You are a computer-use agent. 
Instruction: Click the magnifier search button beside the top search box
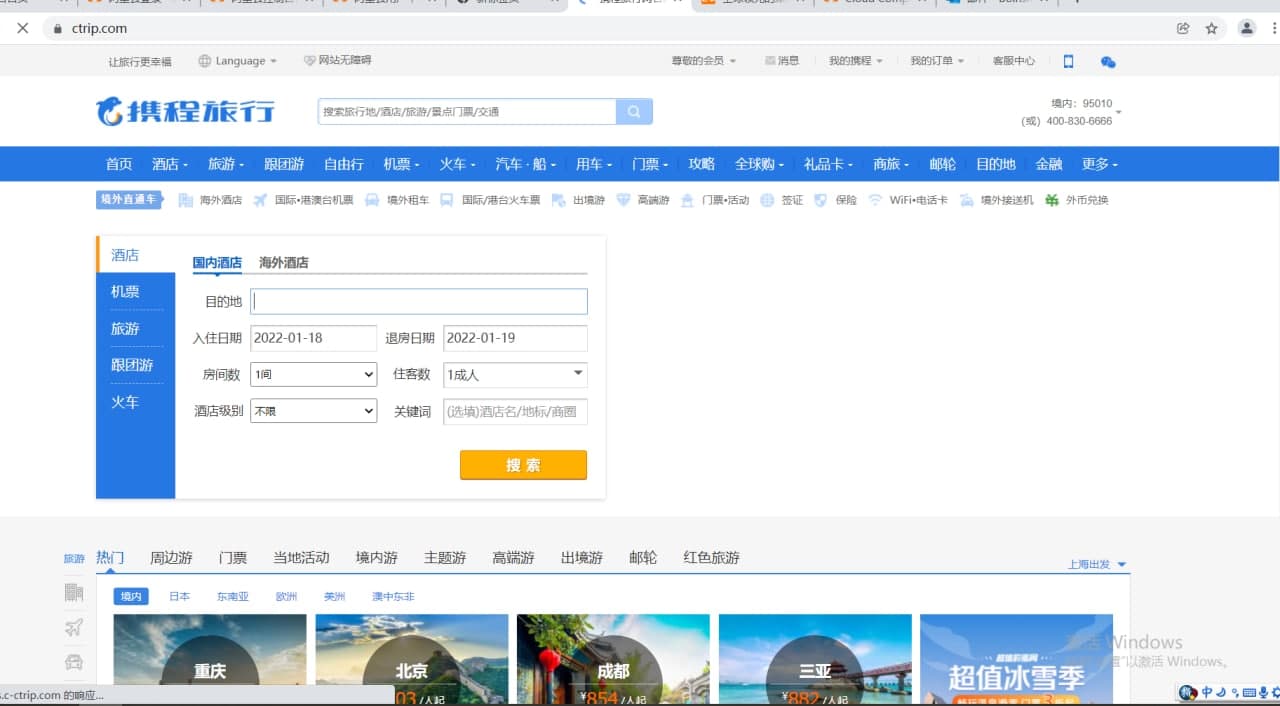pos(634,112)
